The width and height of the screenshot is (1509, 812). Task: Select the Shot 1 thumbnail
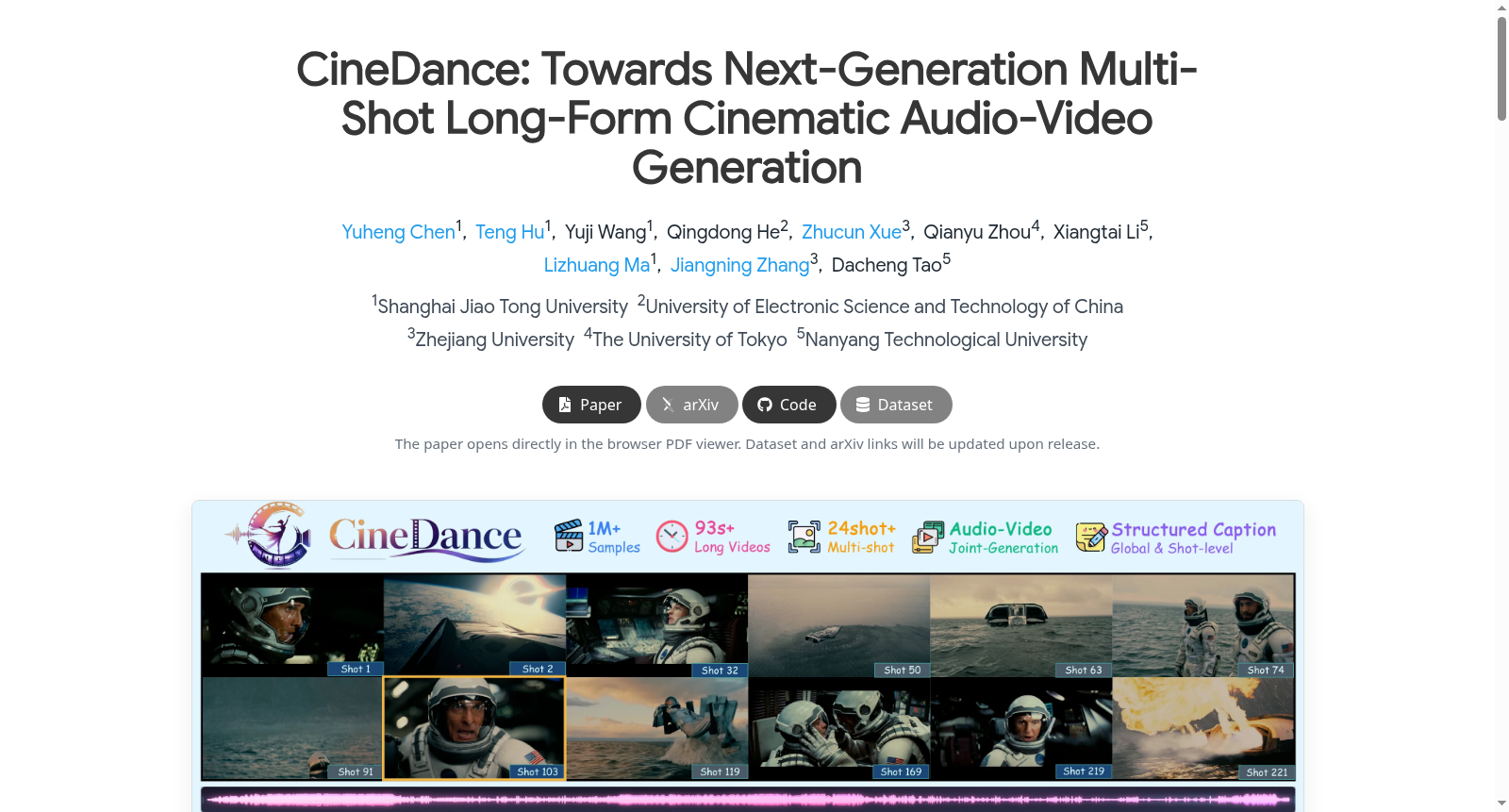coord(292,625)
